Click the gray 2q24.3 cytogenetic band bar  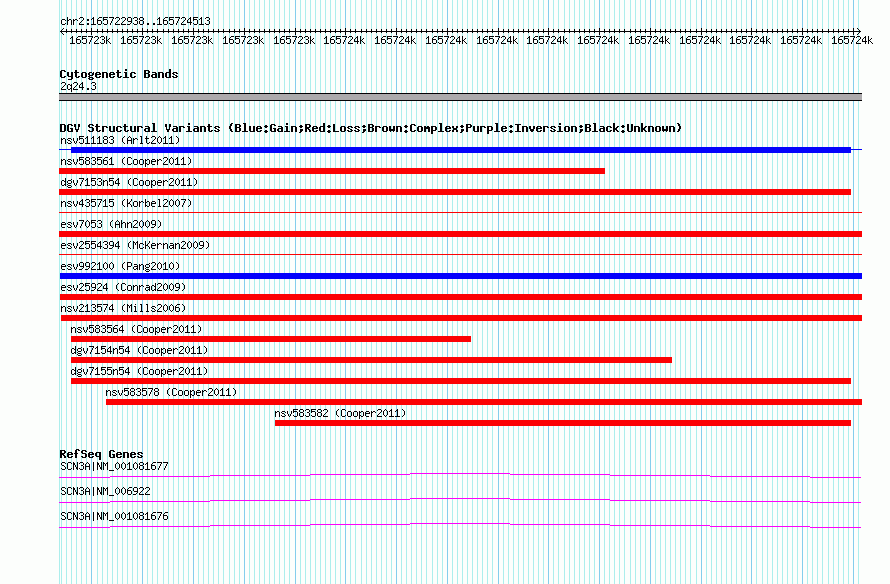(460, 97)
